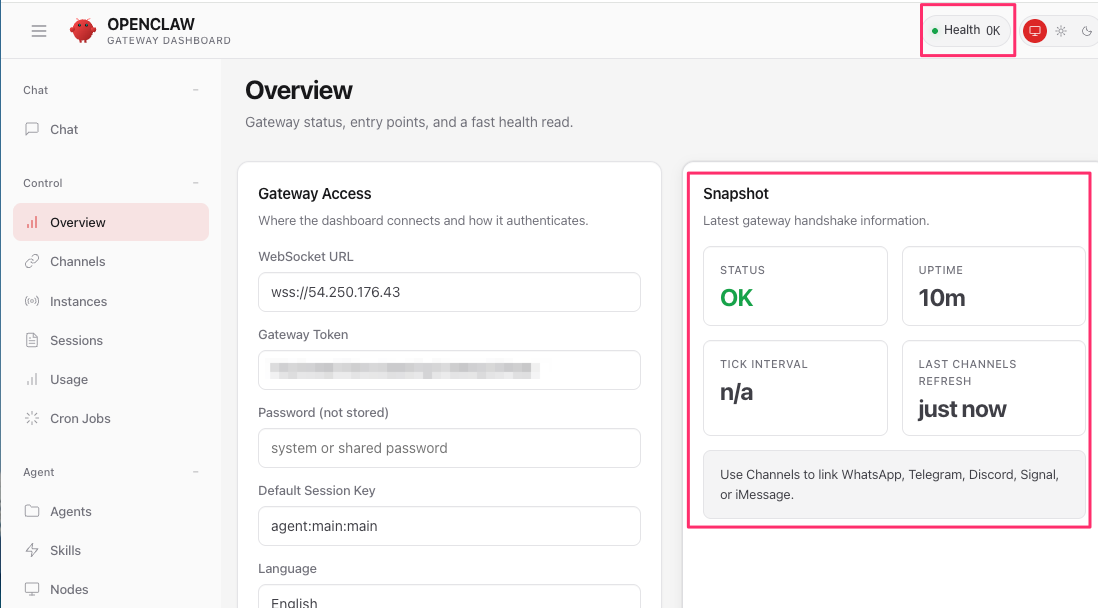1098x608 pixels.
Task: Focus the Password (not stored) field
Action: click(x=449, y=448)
